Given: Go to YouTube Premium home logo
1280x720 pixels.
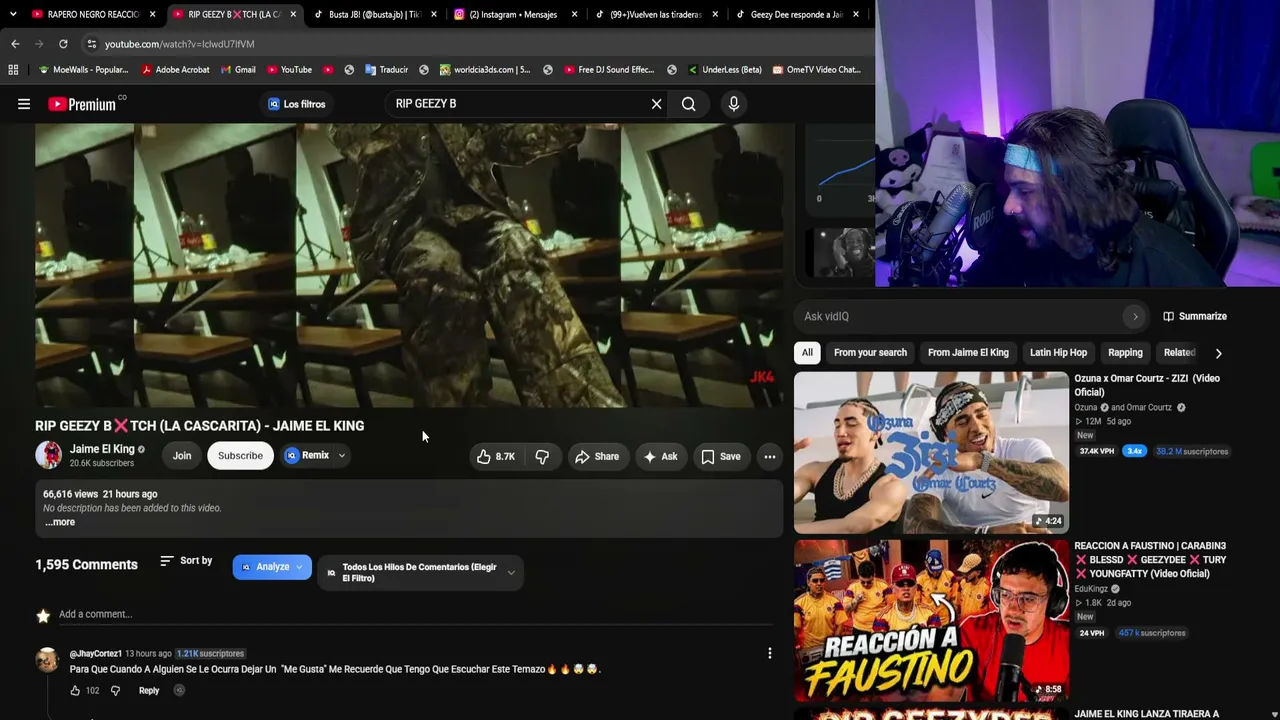Looking at the screenshot, I should 82,104.
